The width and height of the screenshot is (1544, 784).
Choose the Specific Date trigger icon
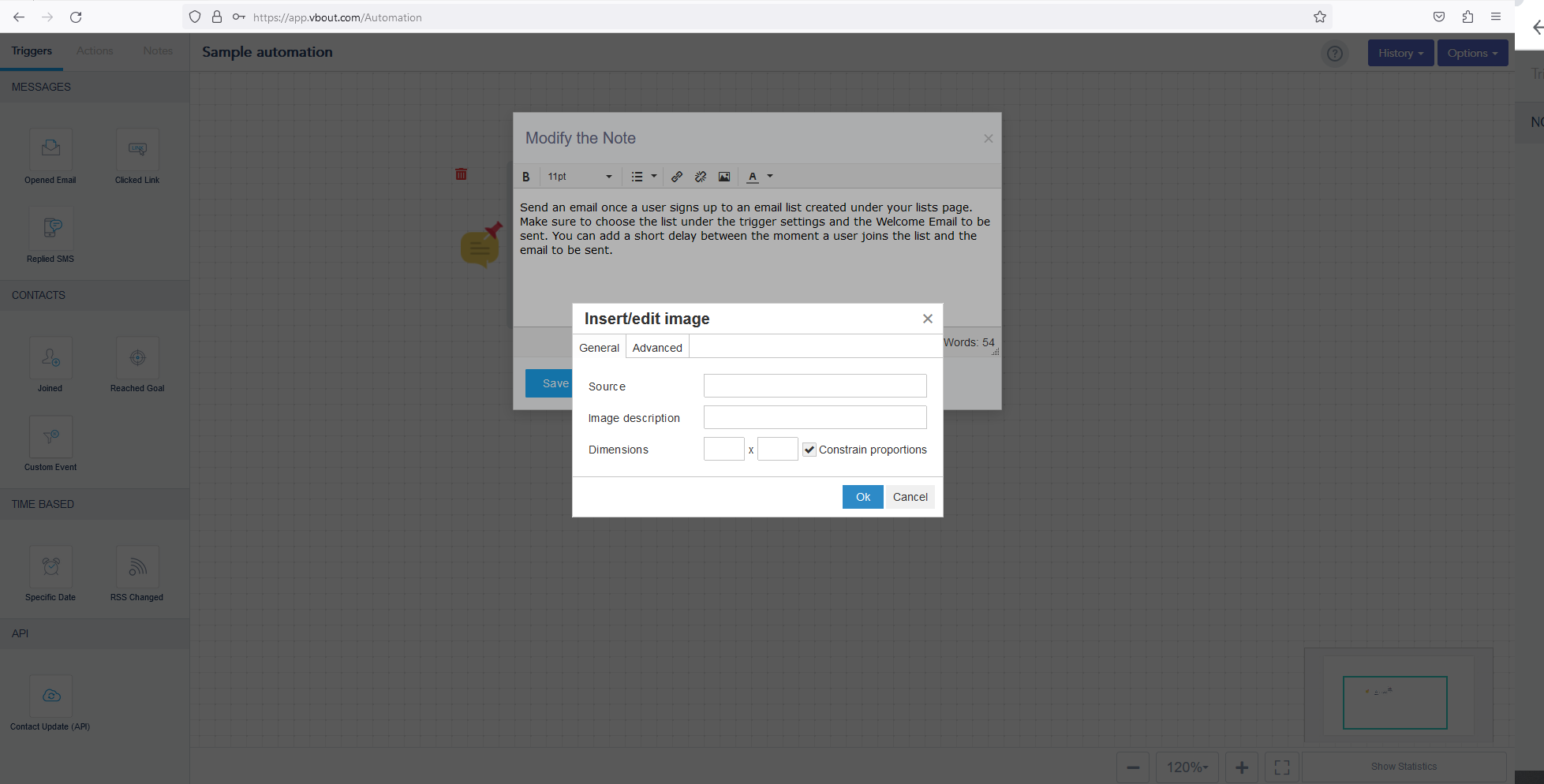[x=50, y=566]
